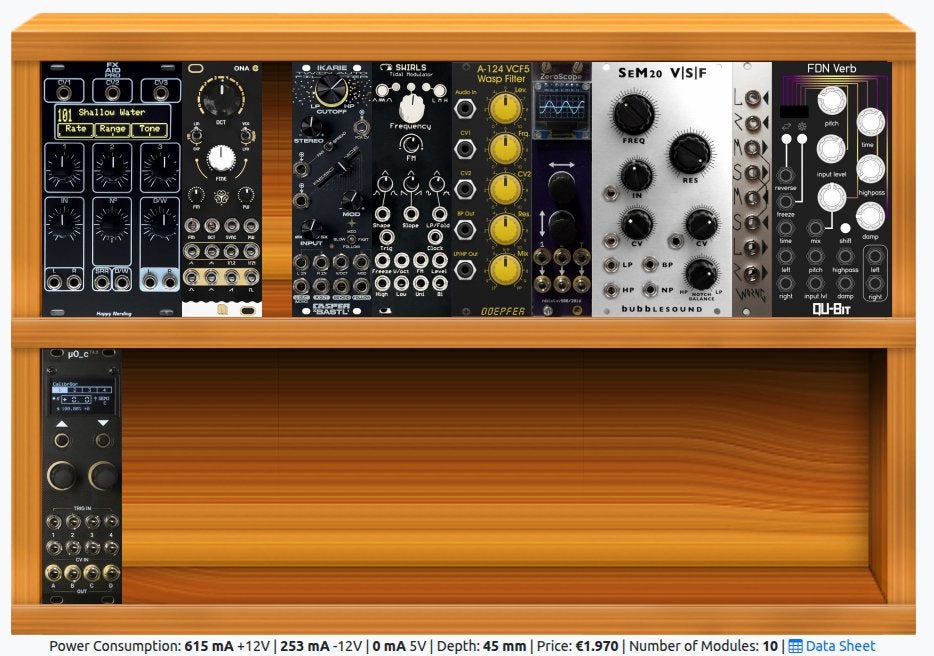Screen dimensions: 934x656
Task: Click the Ikarie INPUT knob
Action: point(310,229)
